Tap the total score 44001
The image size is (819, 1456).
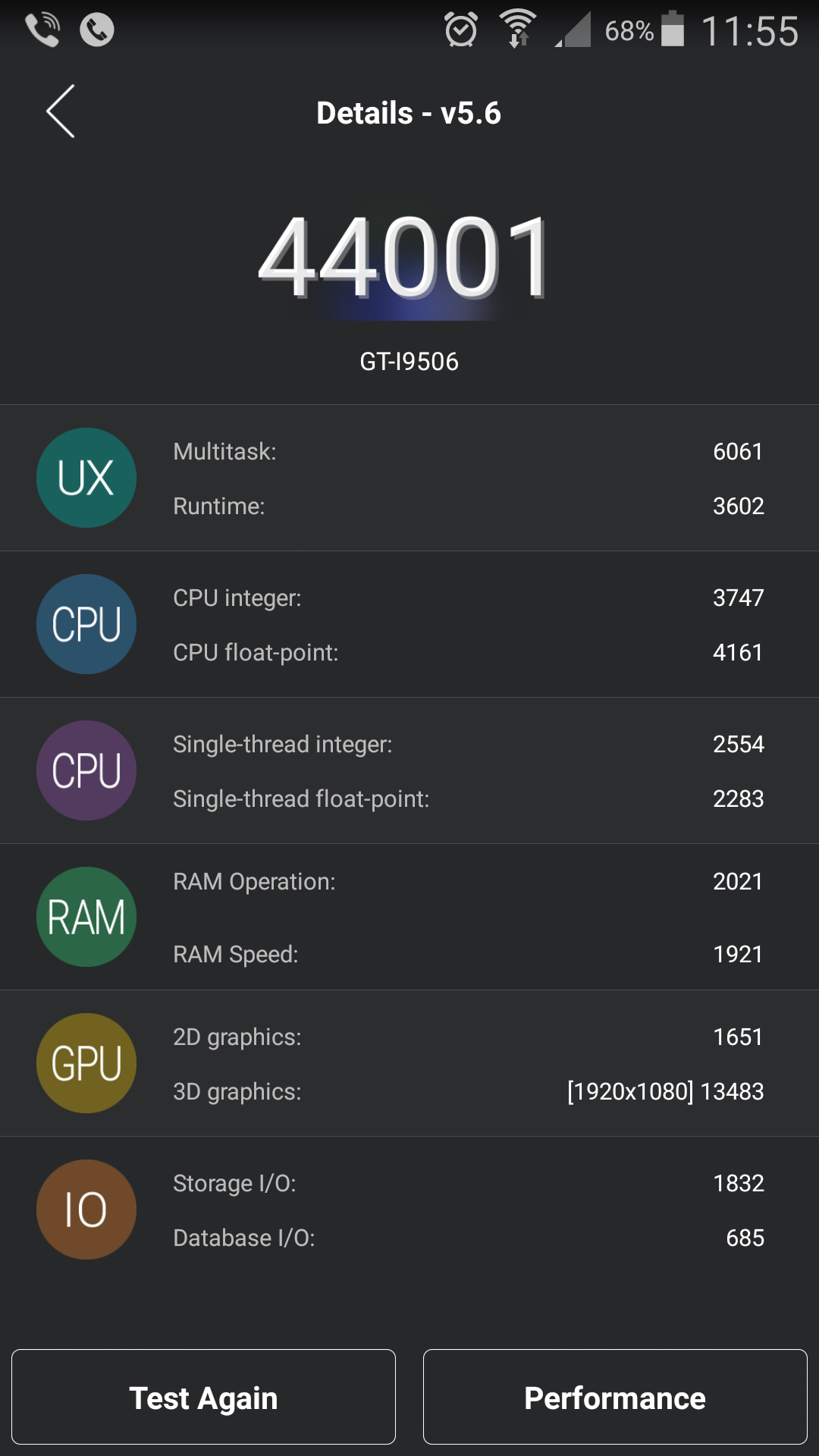(406, 258)
